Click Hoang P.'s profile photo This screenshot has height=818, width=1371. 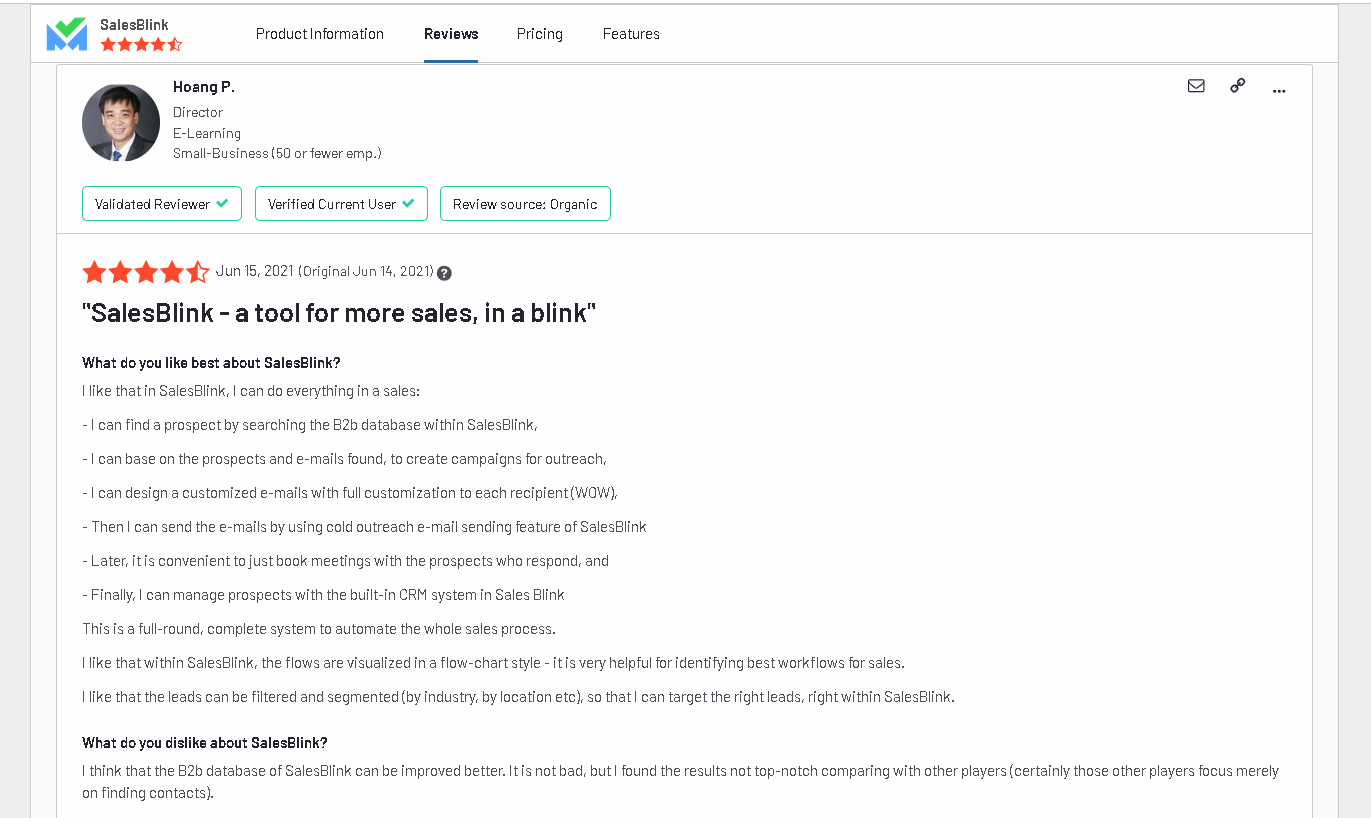pos(121,122)
